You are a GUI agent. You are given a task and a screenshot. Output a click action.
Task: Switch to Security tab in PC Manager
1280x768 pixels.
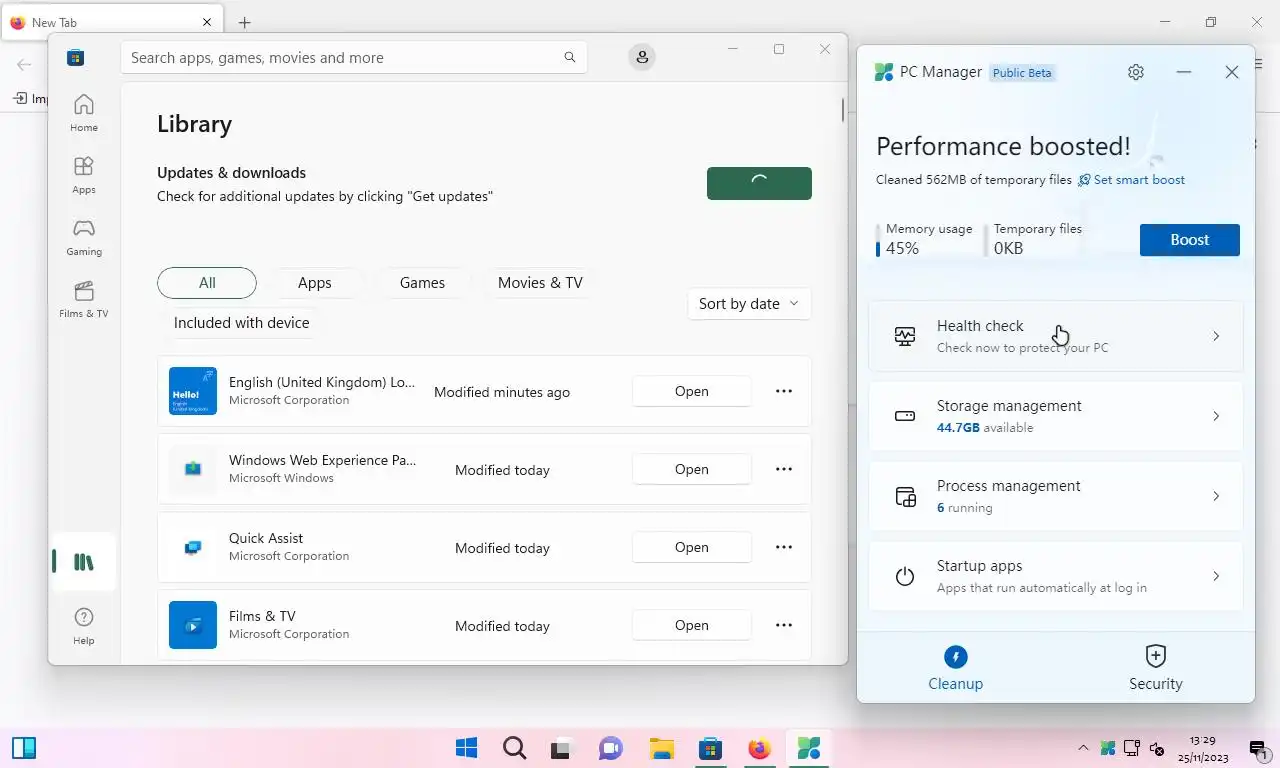pos(1156,668)
